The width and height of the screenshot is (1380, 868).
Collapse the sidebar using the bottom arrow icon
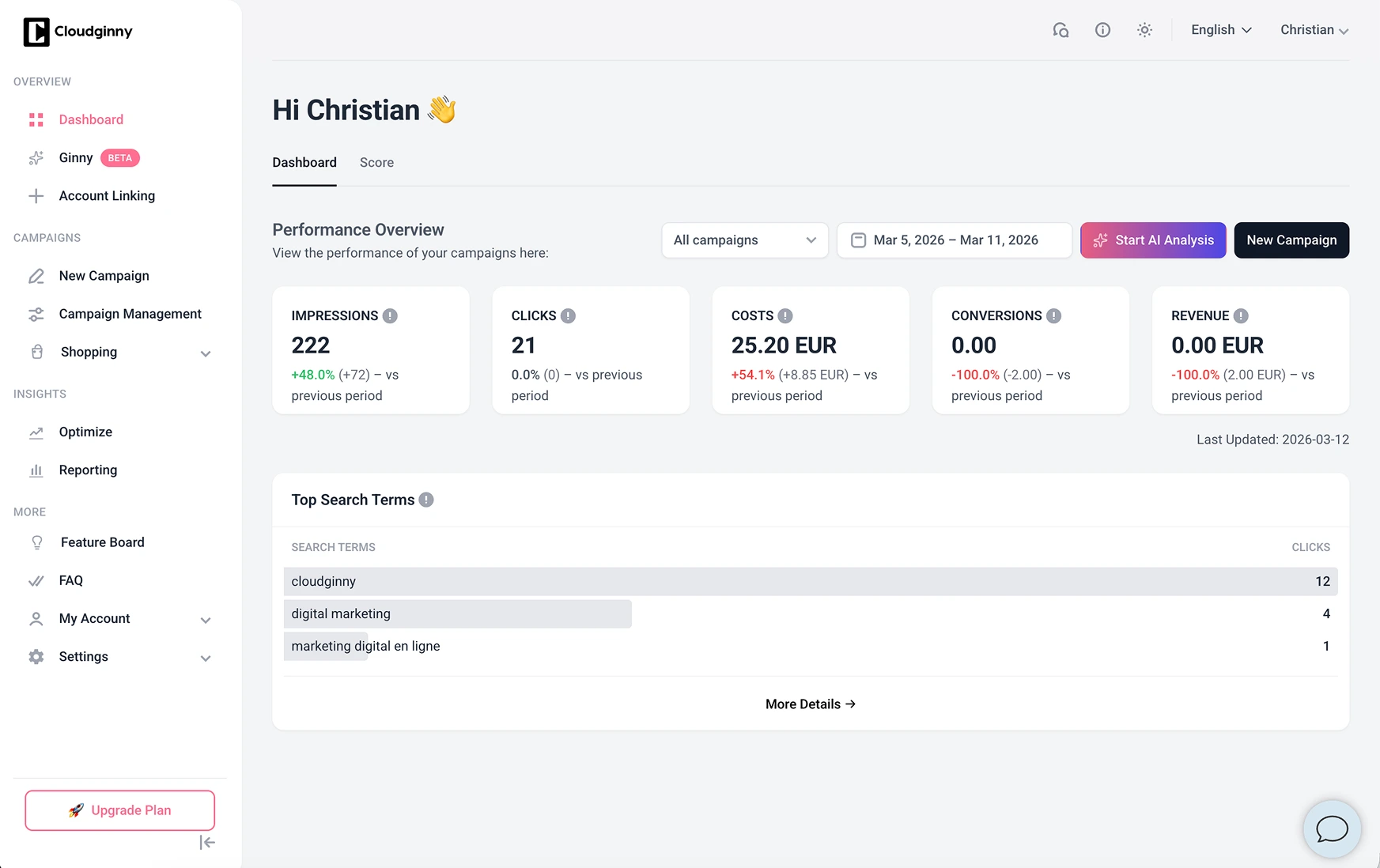click(206, 842)
